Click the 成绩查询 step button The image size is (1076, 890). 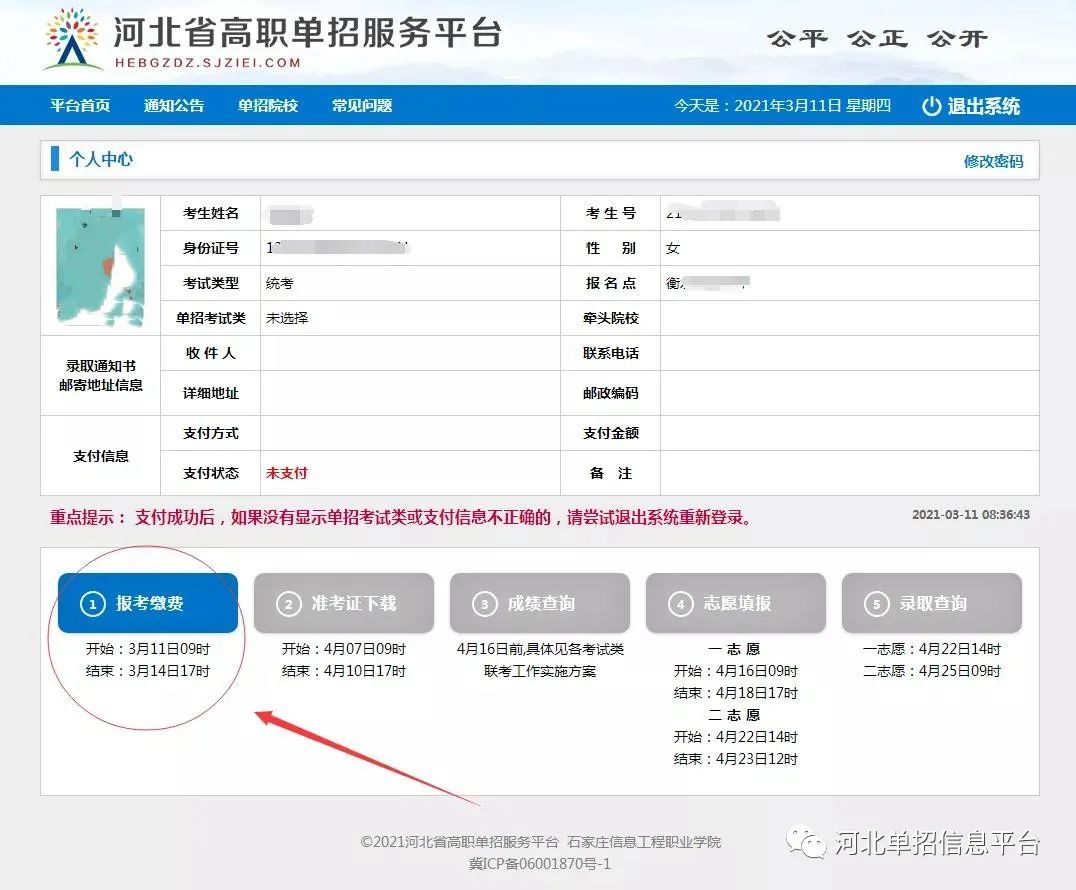pos(540,603)
